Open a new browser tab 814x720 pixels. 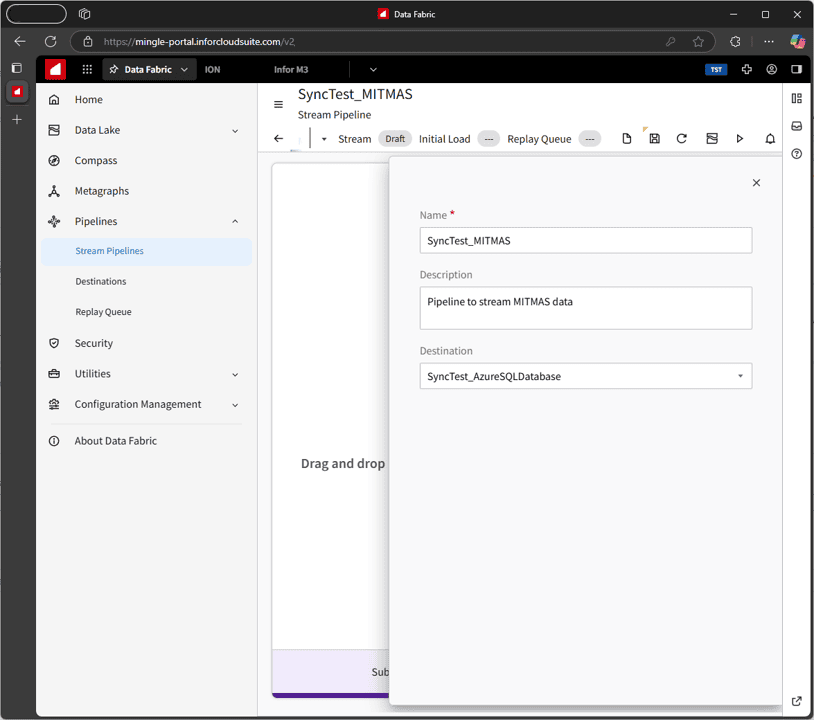point(17,120)
